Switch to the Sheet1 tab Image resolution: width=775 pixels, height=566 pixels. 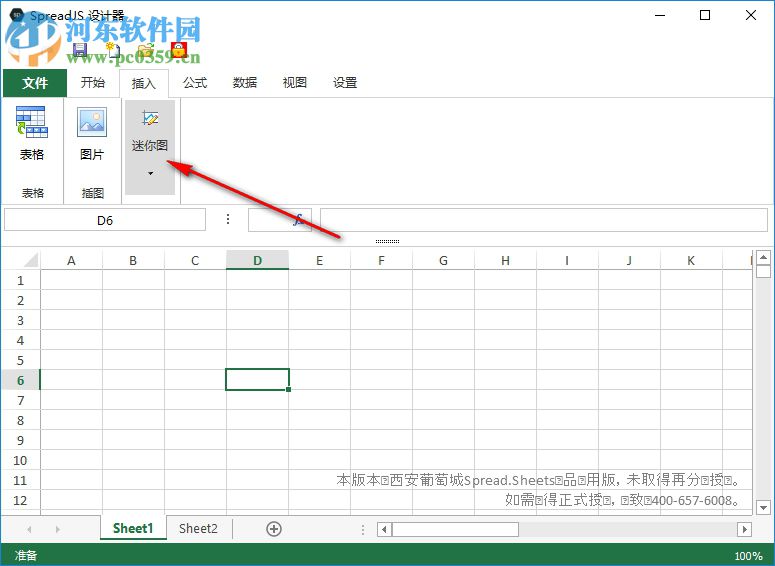[x=133, y=528]
